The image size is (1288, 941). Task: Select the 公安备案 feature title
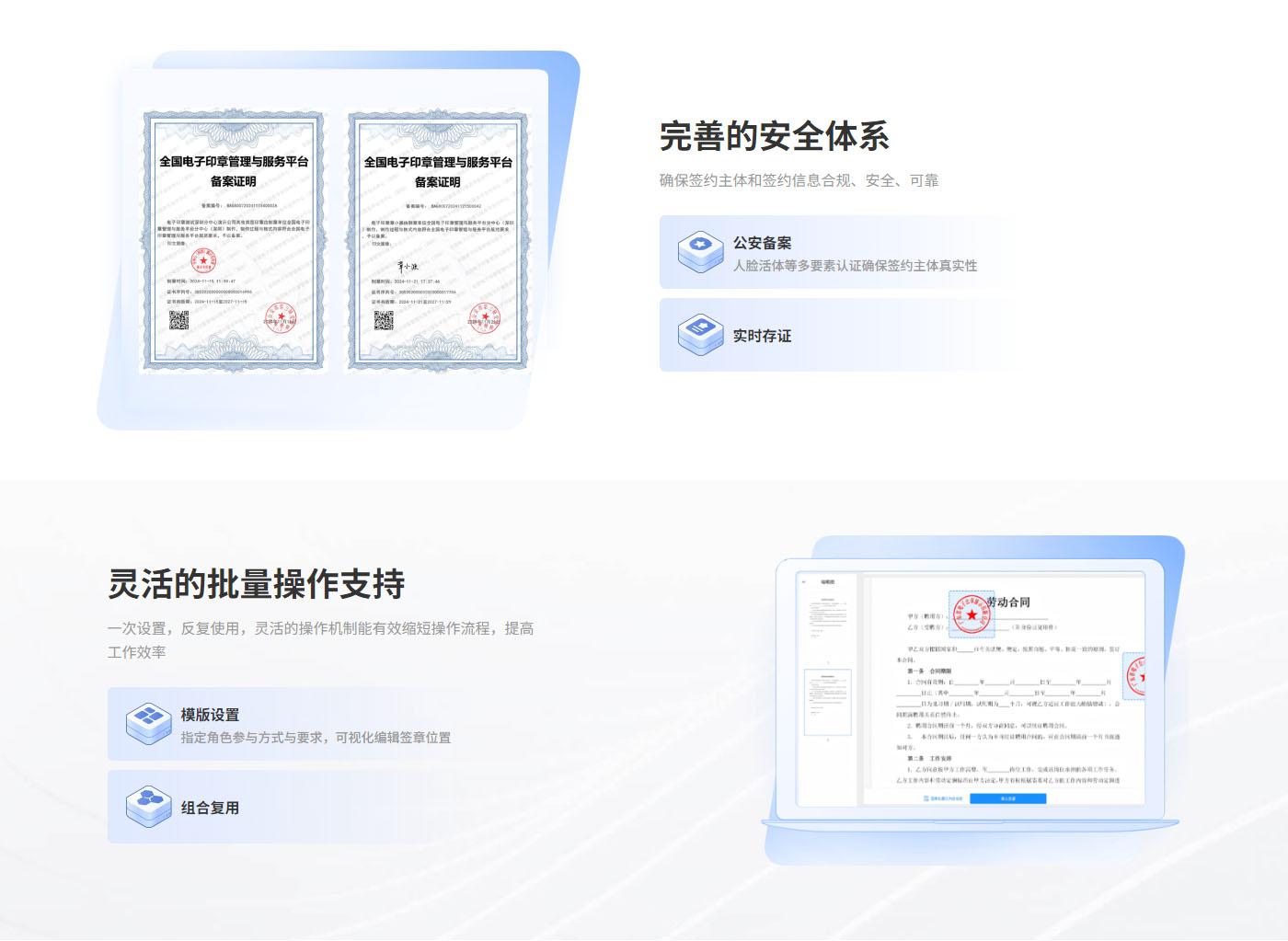[x=762, y=243]
